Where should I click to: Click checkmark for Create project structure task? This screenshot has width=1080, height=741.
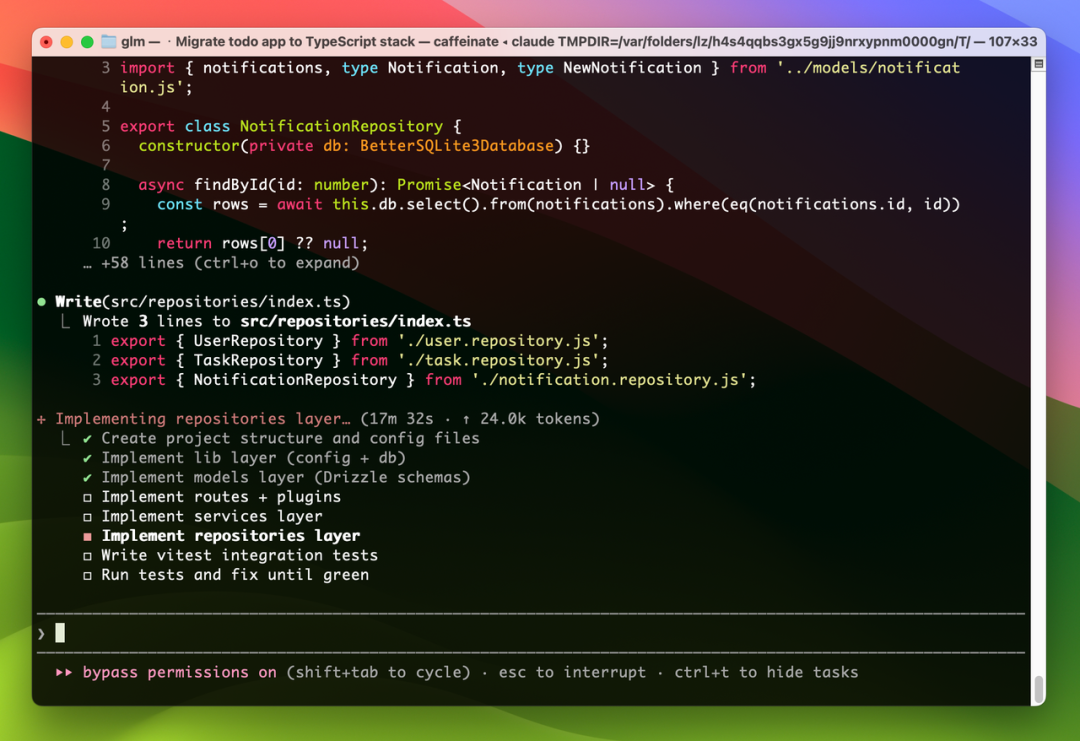[87, 439]
